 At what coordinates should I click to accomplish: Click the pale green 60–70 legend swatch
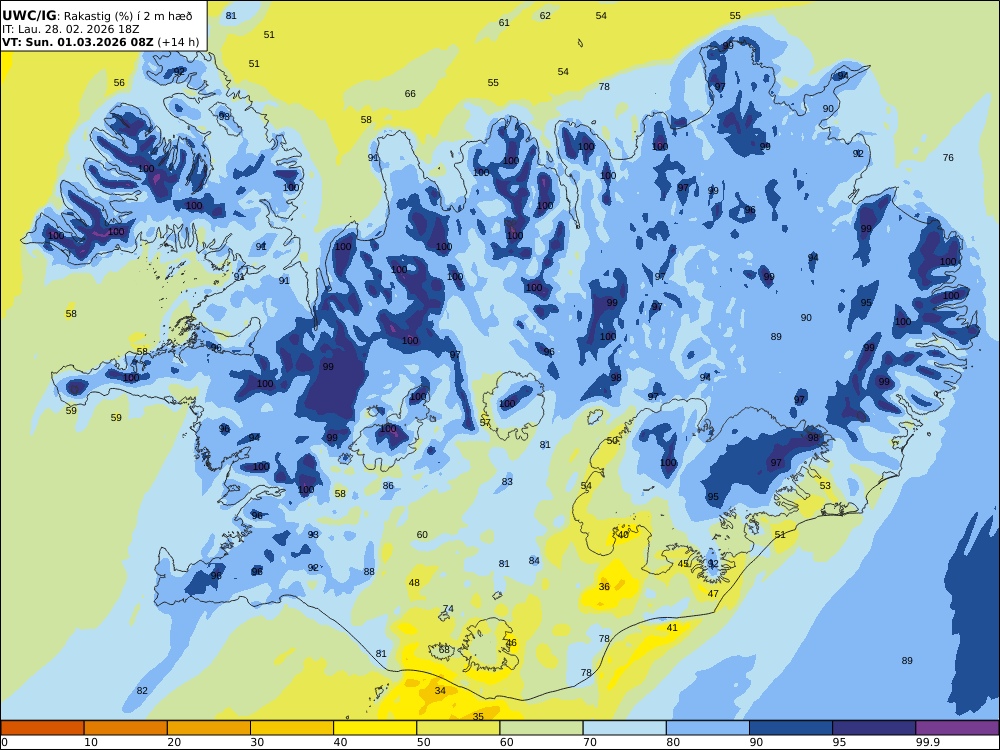tap(541, 728)
